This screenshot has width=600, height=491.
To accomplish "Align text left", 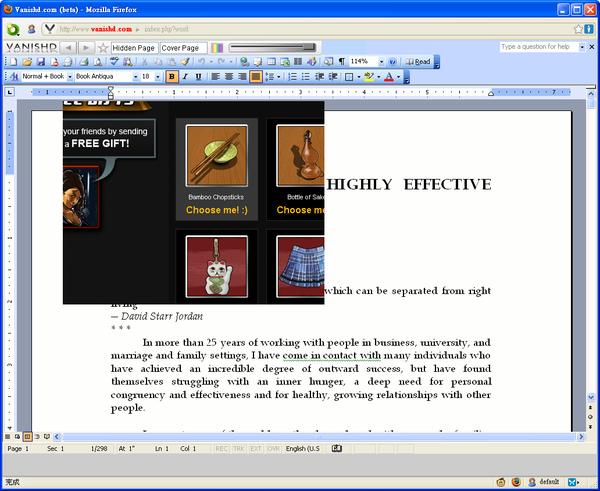I will pyautogui.click(x=215, y=77).
